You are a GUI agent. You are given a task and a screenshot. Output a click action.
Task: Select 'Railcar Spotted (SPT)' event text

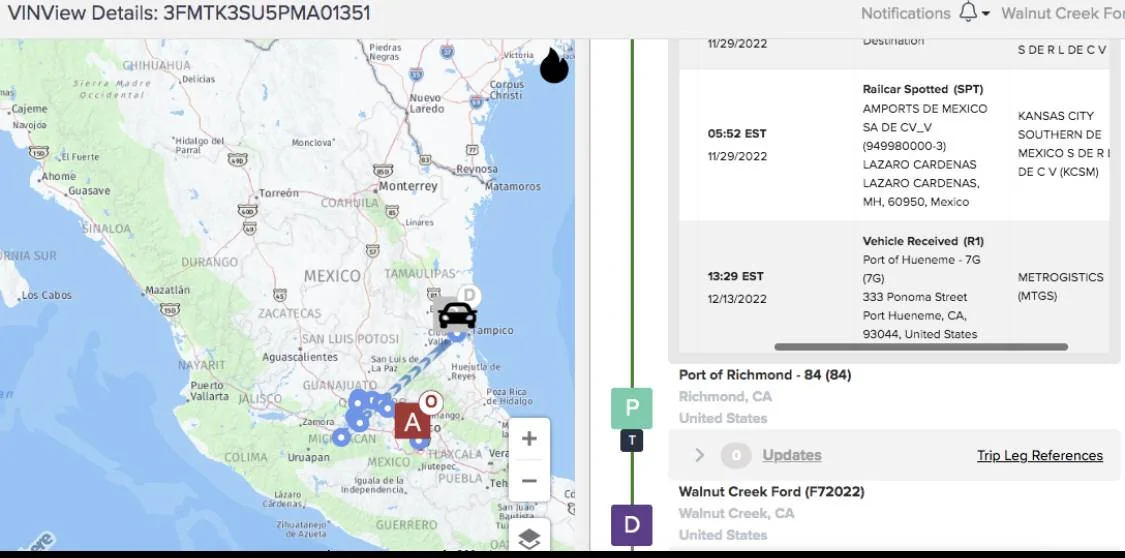point(923,90)
